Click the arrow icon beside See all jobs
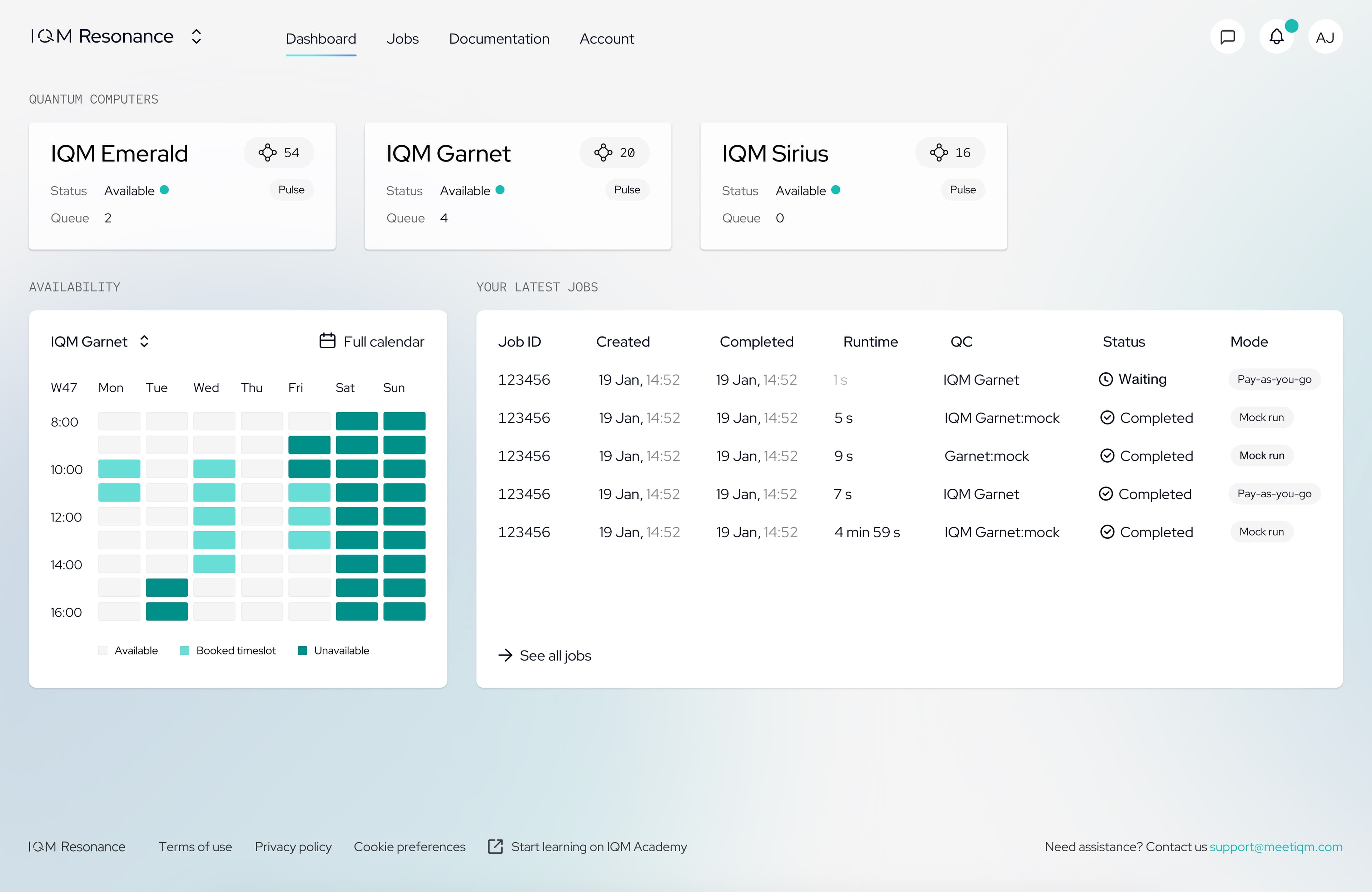This screenshot has width=1372, height=892. (x=505, y=655)
